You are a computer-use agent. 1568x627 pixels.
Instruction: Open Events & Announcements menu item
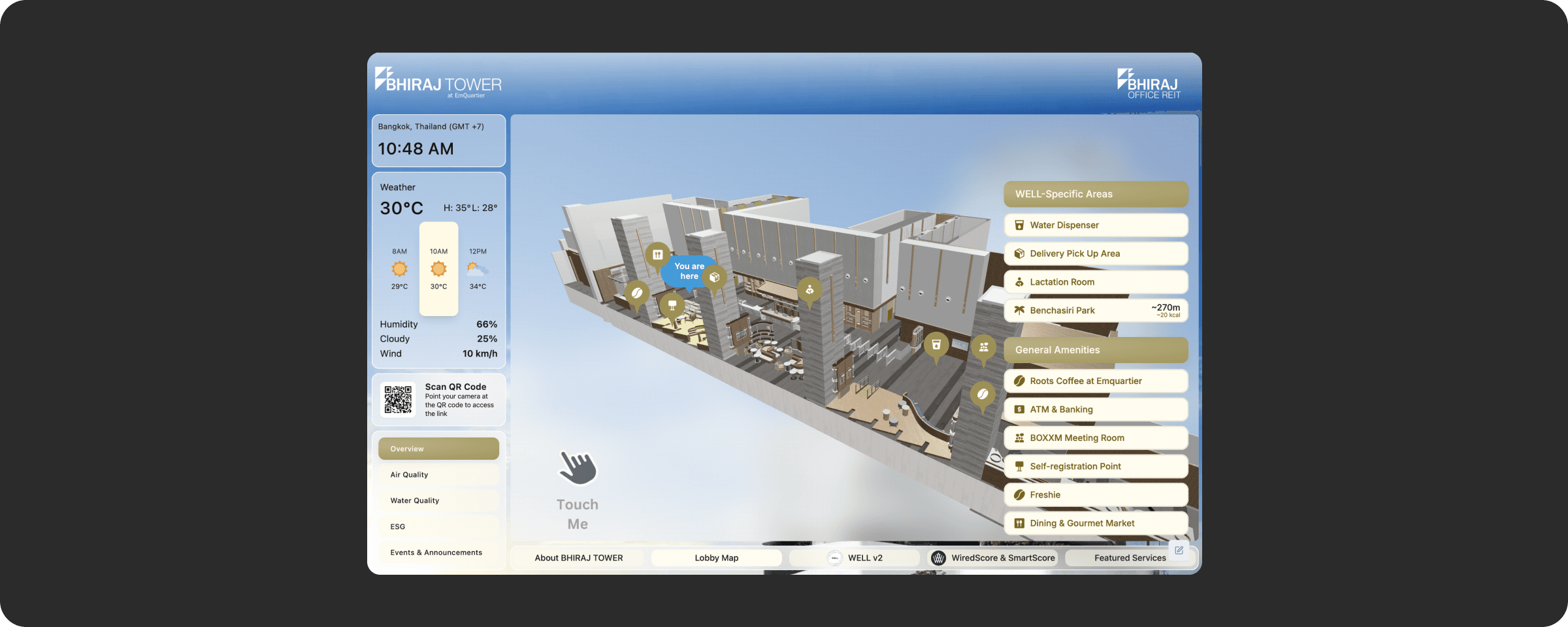(x=438, y=553)
